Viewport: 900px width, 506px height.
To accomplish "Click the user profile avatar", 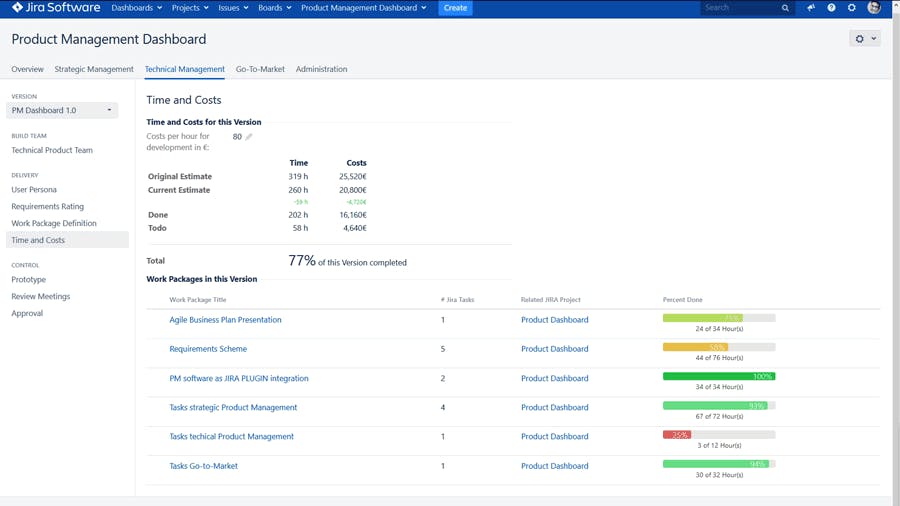I will tap(874, 8).
